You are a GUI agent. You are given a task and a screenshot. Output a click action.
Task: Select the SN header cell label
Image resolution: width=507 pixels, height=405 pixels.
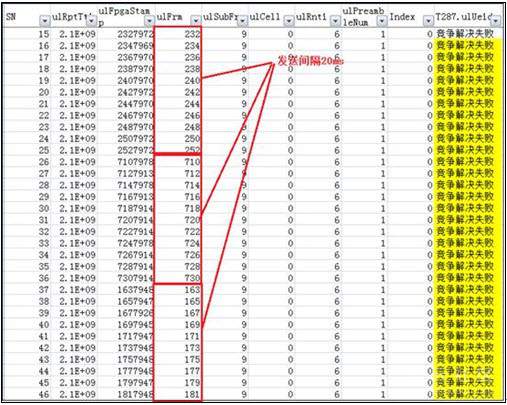coord(11,17)
